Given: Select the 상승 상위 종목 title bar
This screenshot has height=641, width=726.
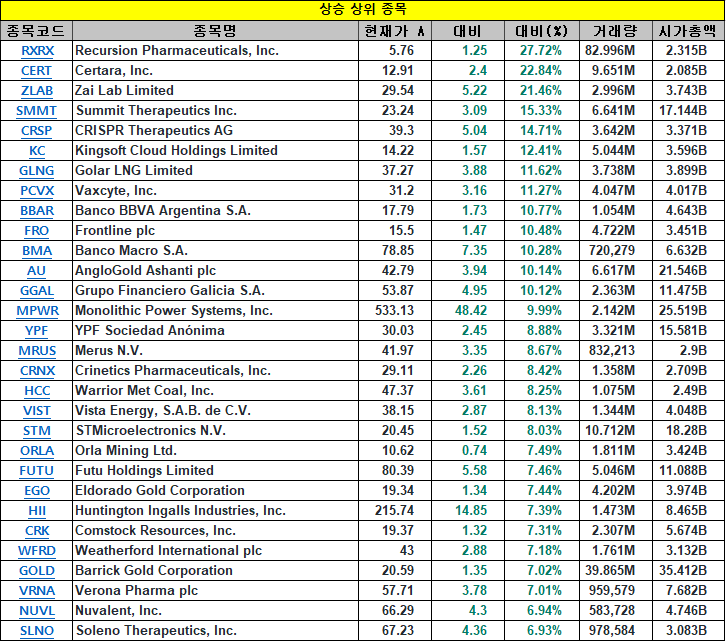Looking at the screenshot, I should pos(363,10).
